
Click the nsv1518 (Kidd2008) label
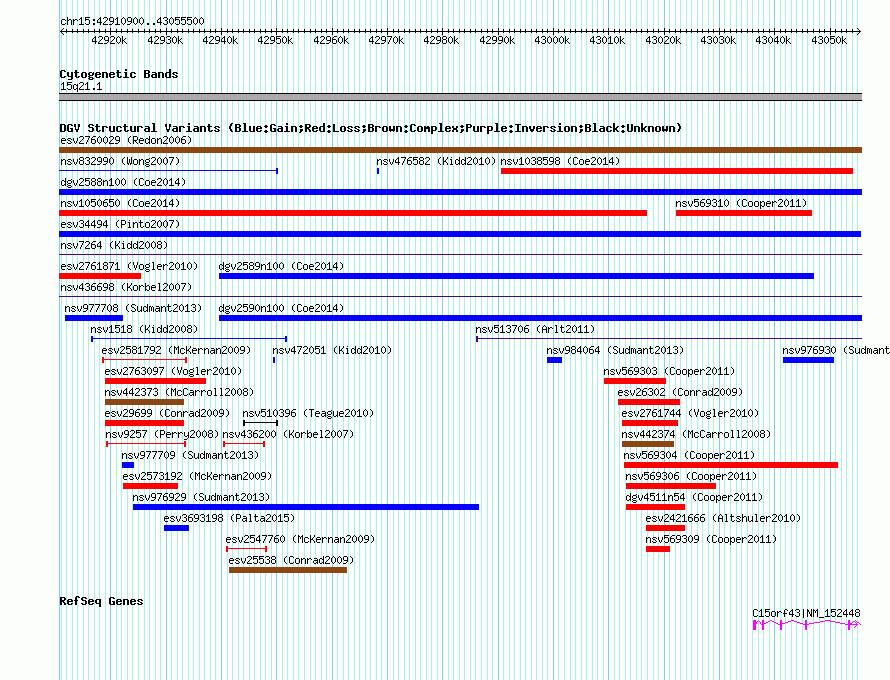[144, 329]
